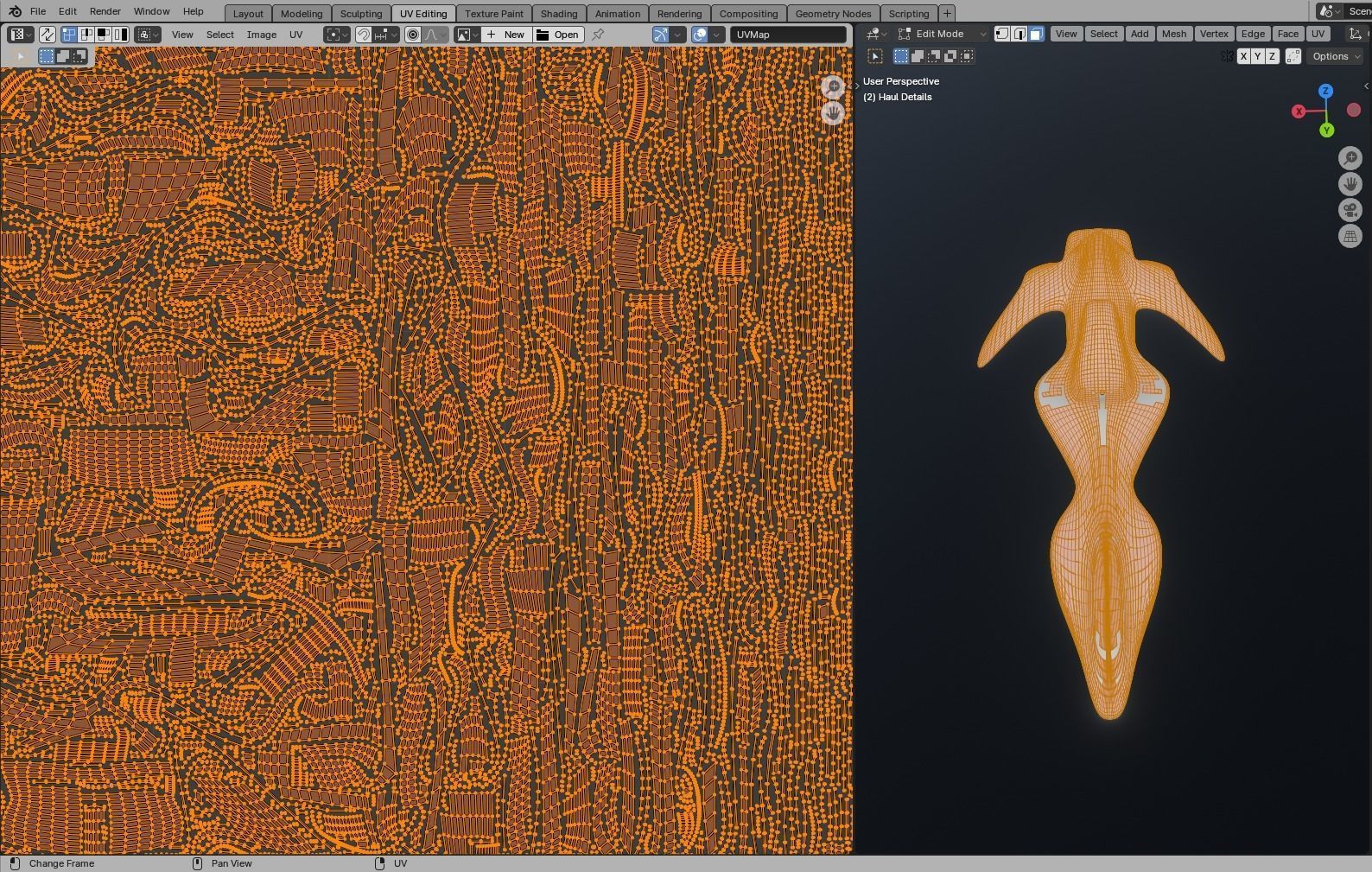Set subtract selection mode in UV editor
Viewport: 1372px width, 872px height.
79,56
